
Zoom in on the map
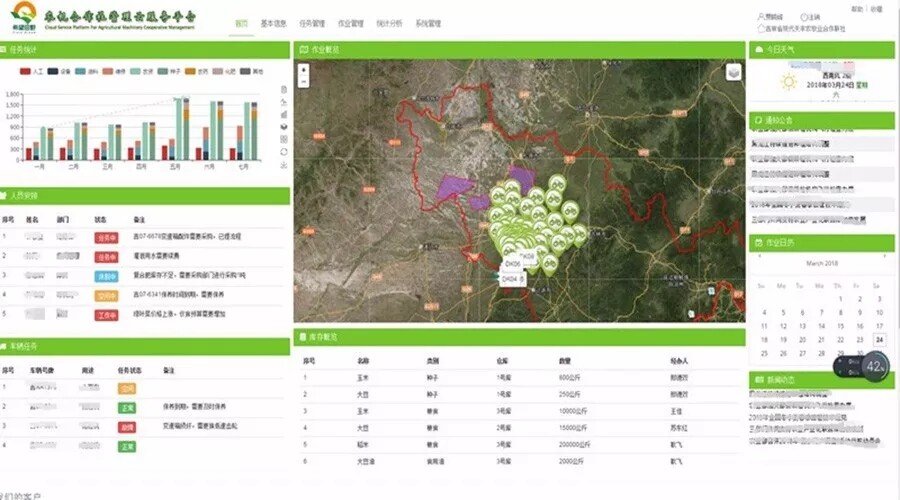click(x=304, y=70)
